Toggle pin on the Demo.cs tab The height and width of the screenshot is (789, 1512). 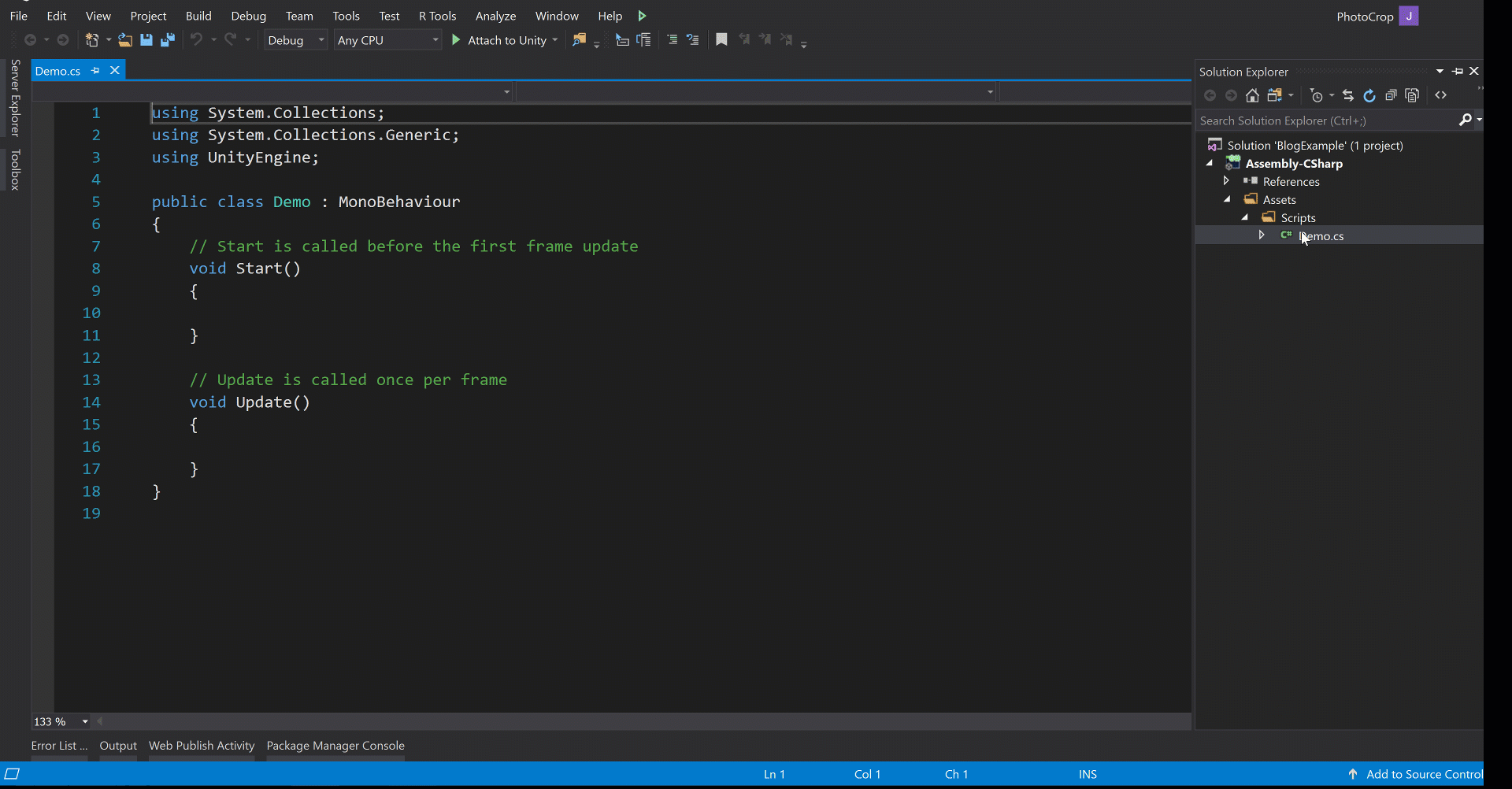pos(95,70)
